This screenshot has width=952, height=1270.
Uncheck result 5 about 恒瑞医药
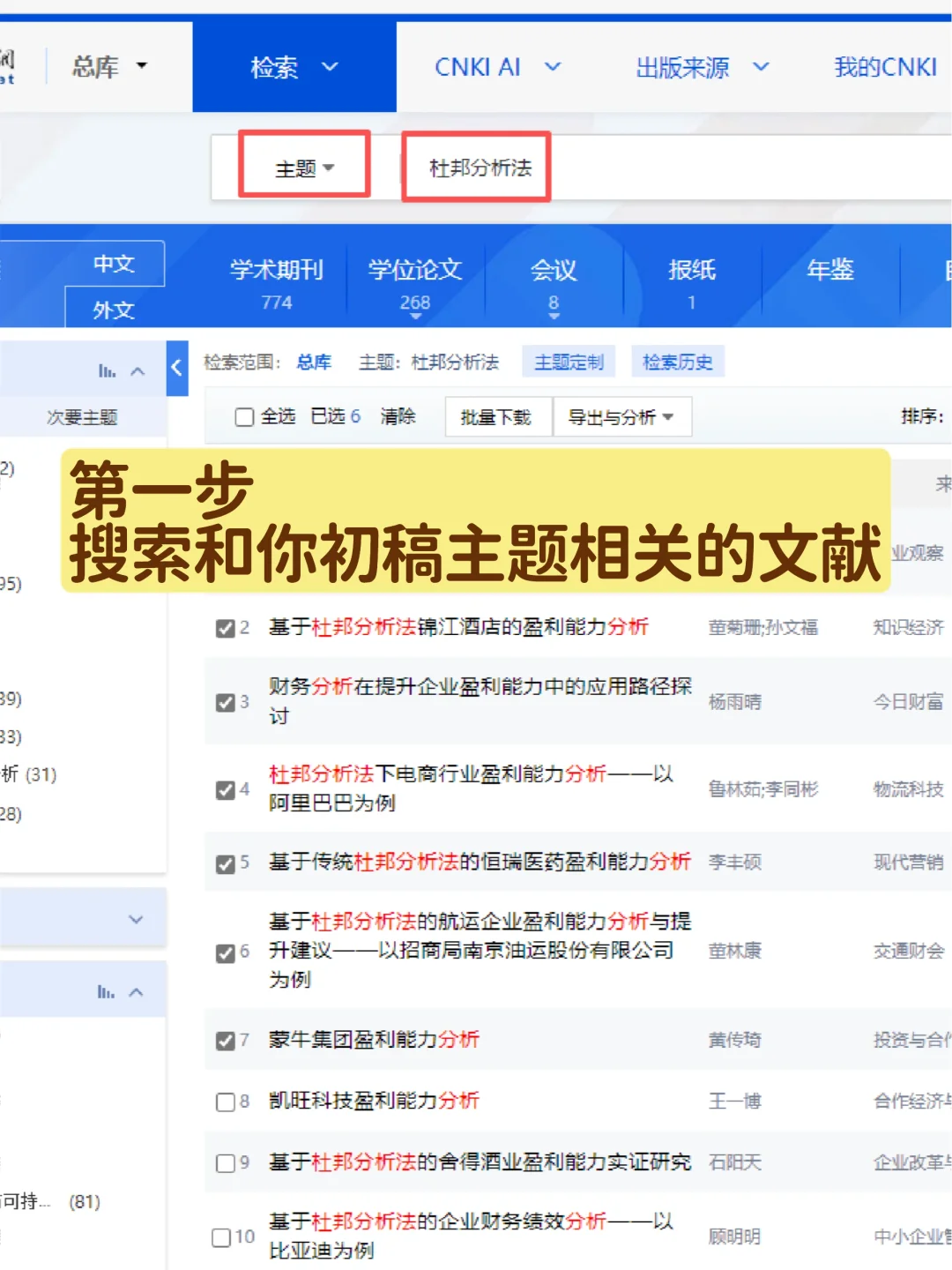(226, 863)
